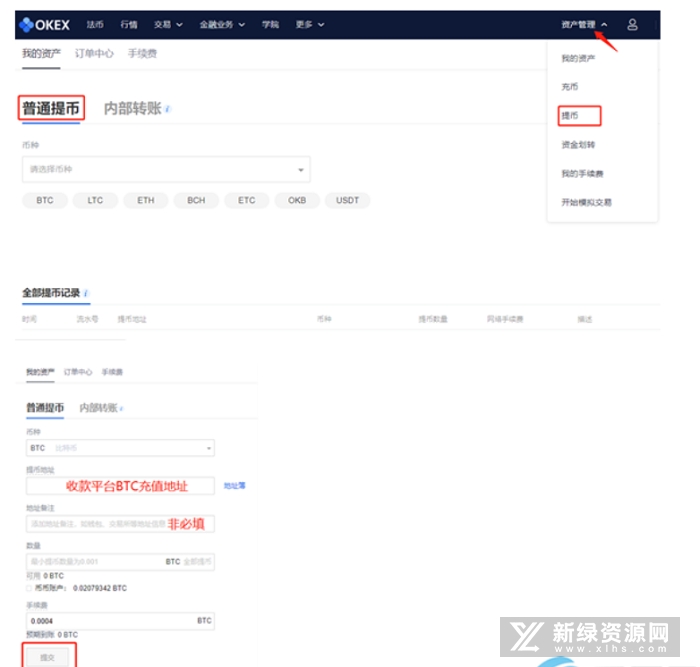700x667 pixels.
Task: Expand the 请选择币种 currency dropdown
Action: click(166, 169)
